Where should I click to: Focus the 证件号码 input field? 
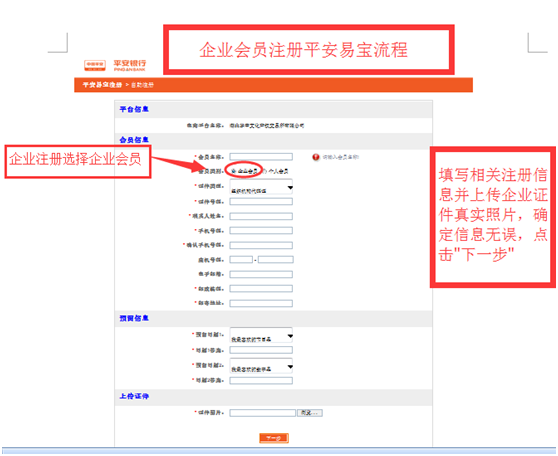[261, 201]
